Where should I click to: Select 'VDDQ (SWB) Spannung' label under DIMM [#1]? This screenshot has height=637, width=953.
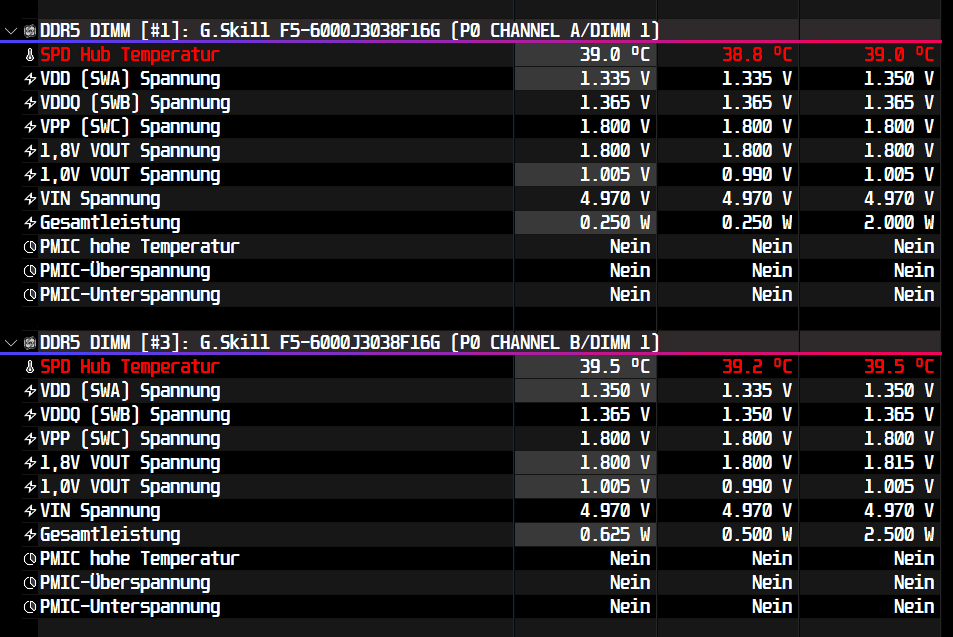[x=135, y=103]
